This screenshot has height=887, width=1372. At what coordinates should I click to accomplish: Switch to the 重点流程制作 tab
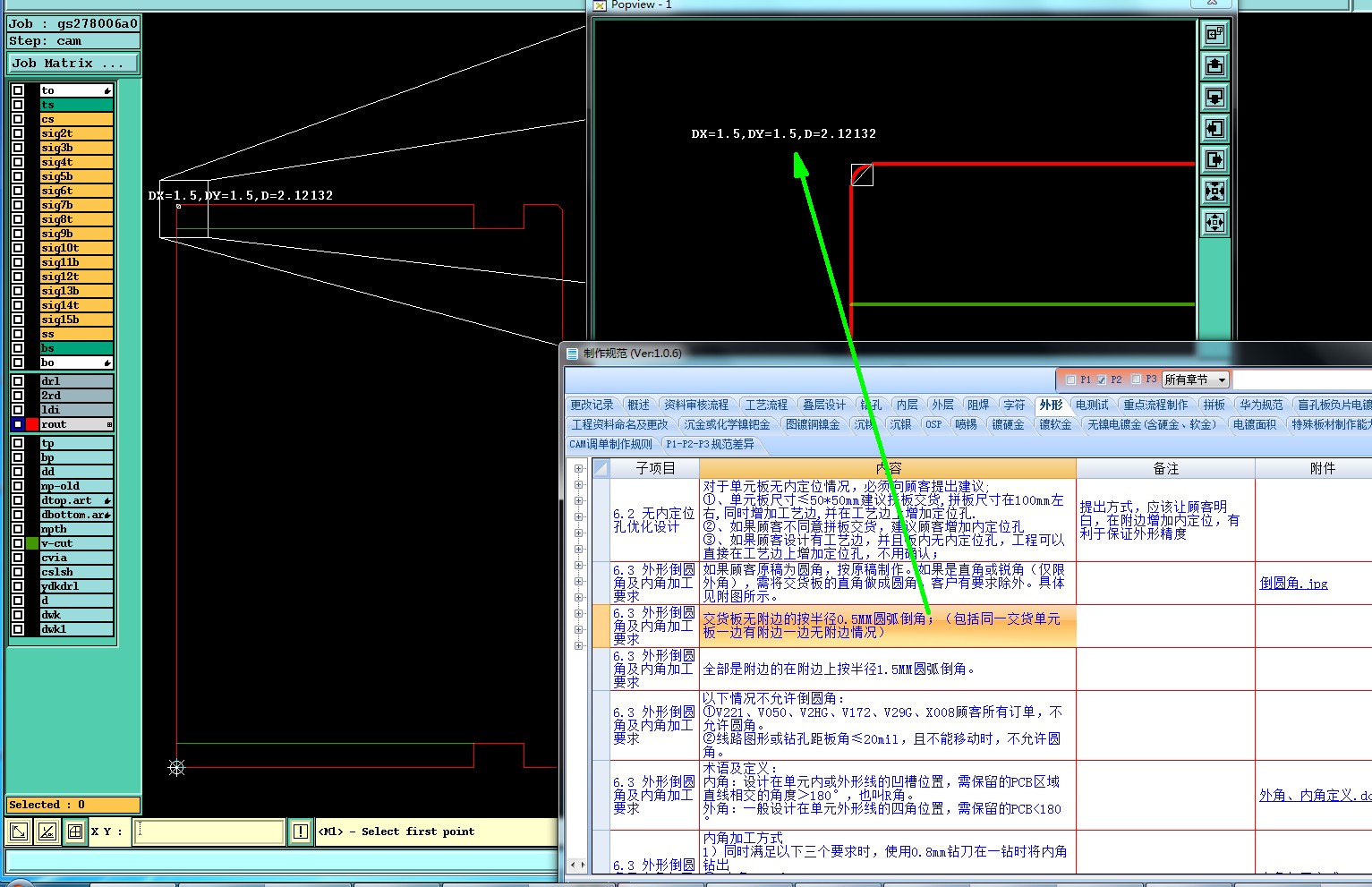pyautogui.click(x=1155, y=405)
